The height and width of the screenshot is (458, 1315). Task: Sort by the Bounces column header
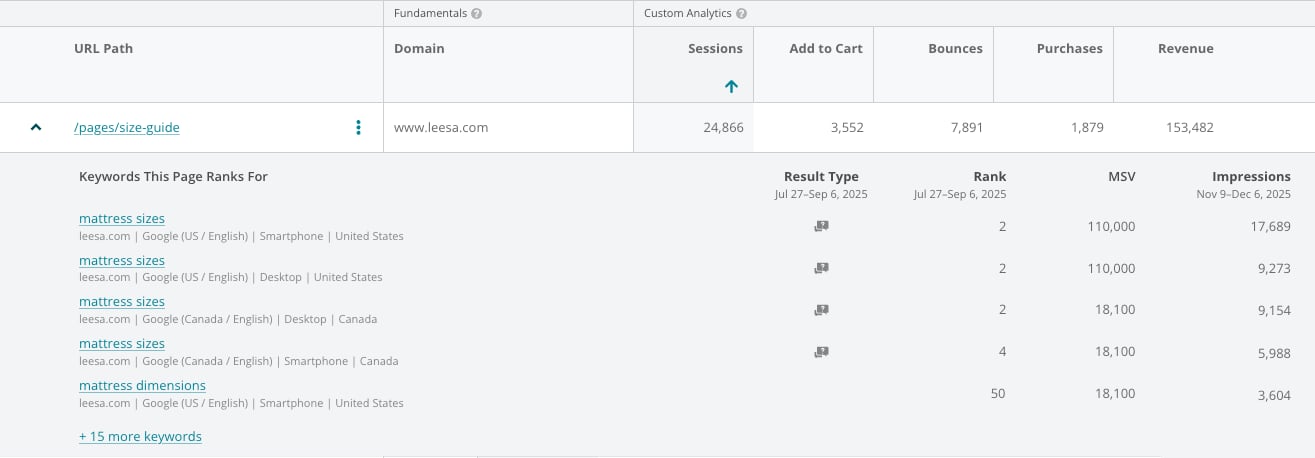(x=955, y=48)
